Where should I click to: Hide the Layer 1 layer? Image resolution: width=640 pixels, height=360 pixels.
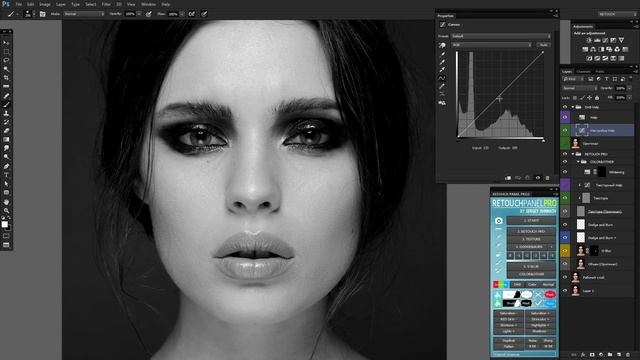(x=565, y=291)
